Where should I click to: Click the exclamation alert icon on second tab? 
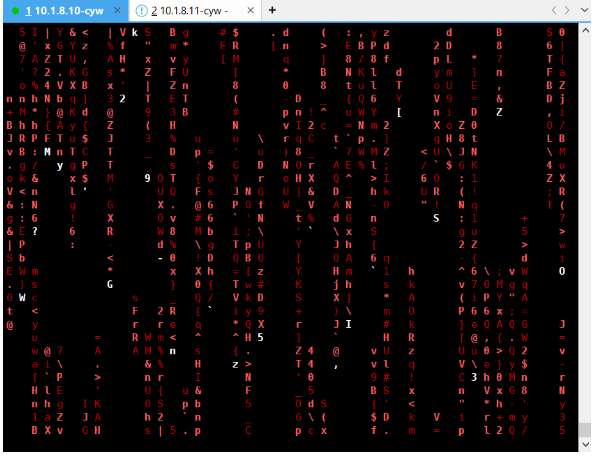point(142,11)
